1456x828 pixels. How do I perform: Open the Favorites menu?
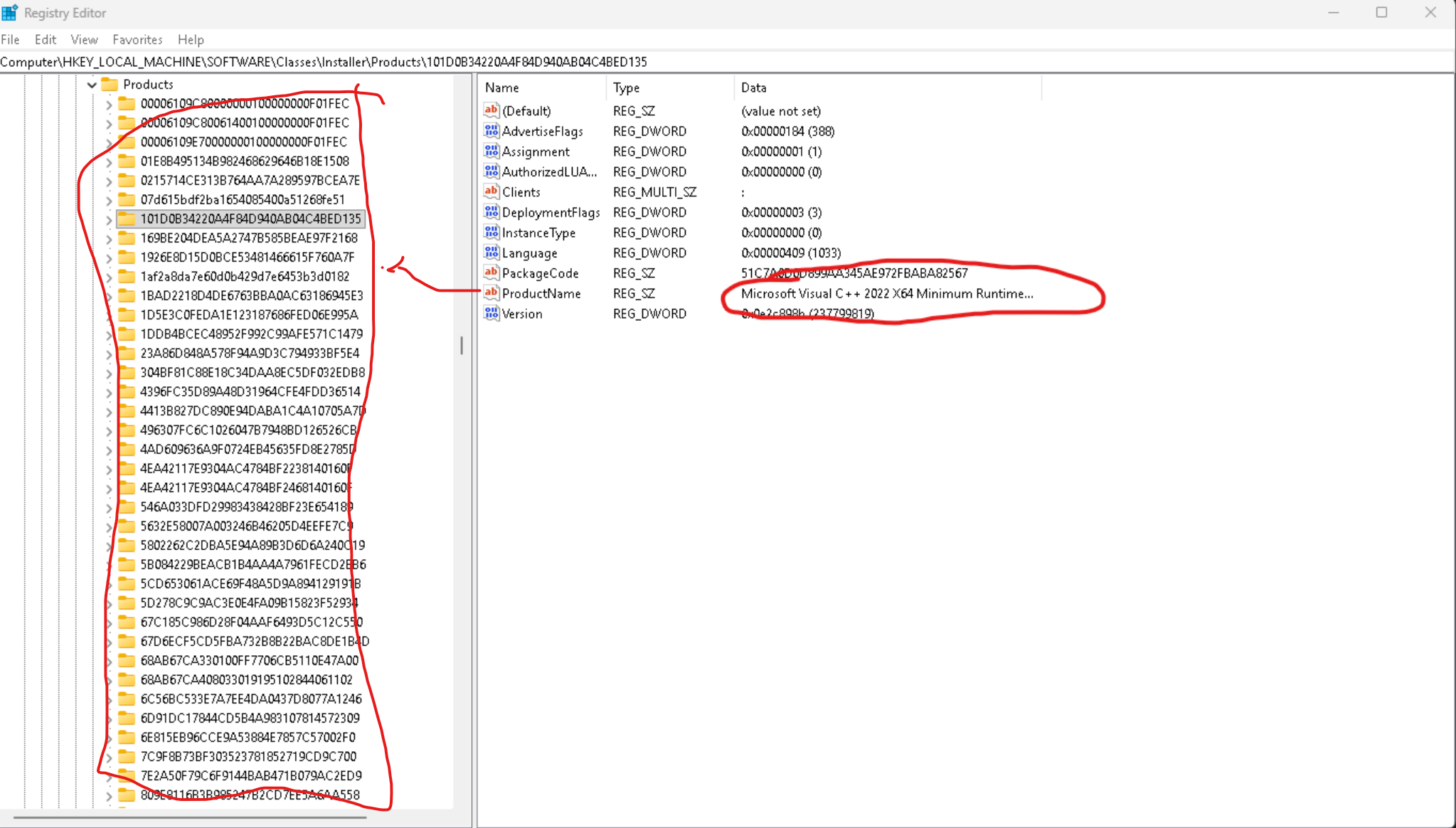click(137, 39)
